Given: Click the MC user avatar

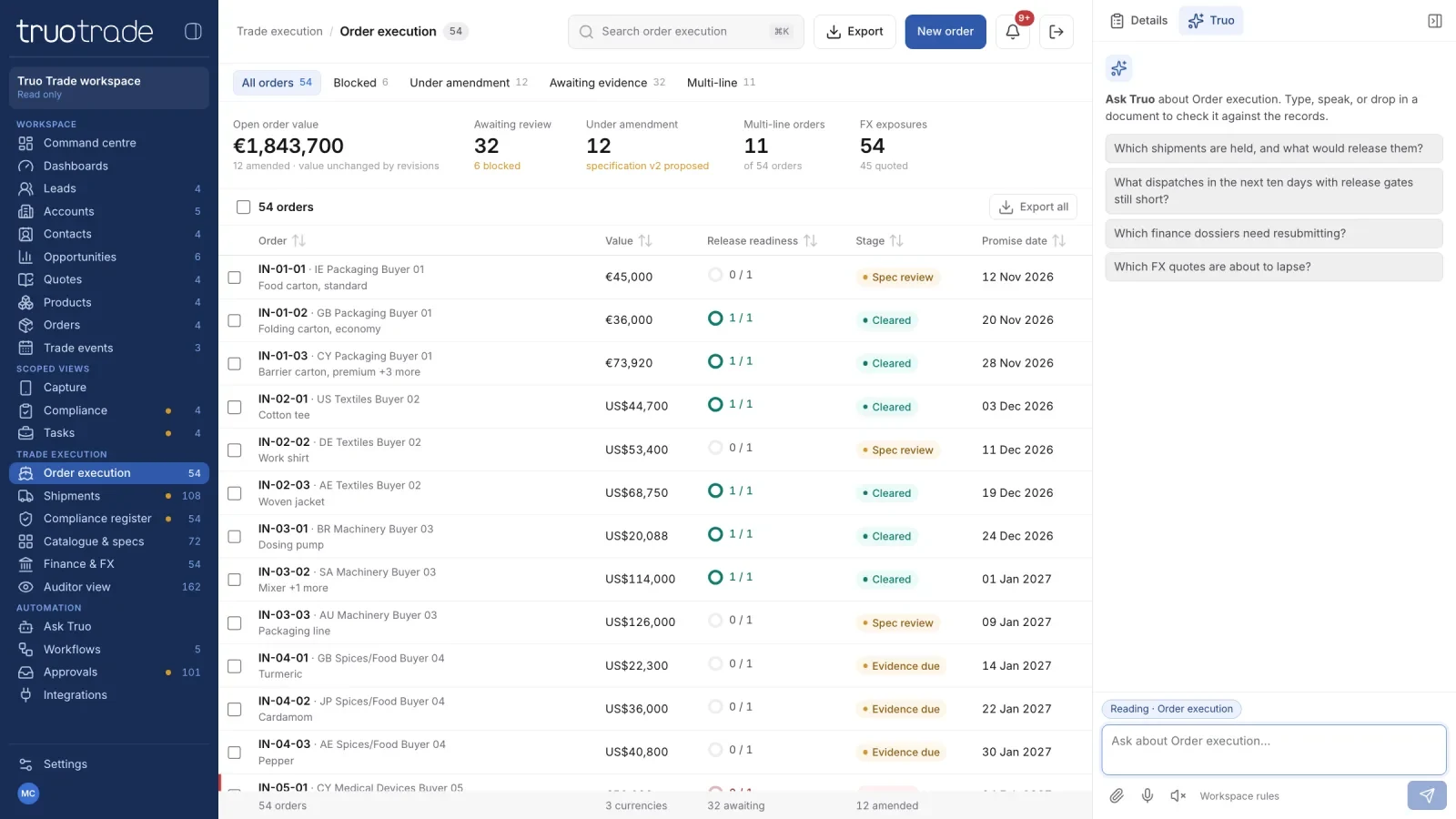Looking at the screenshot, I should click(28, 794).
